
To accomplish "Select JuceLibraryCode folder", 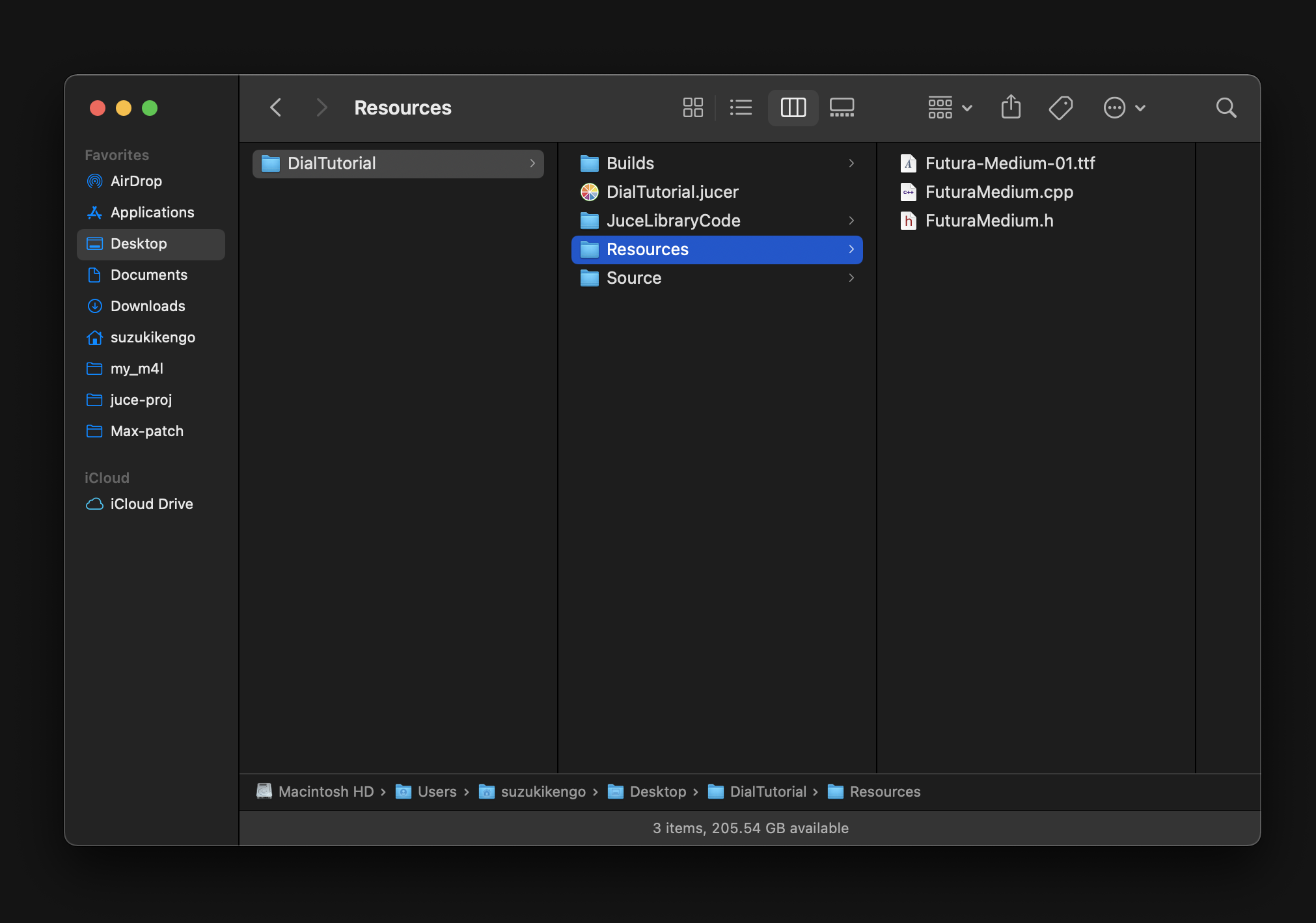I will (x=674, y=220).
